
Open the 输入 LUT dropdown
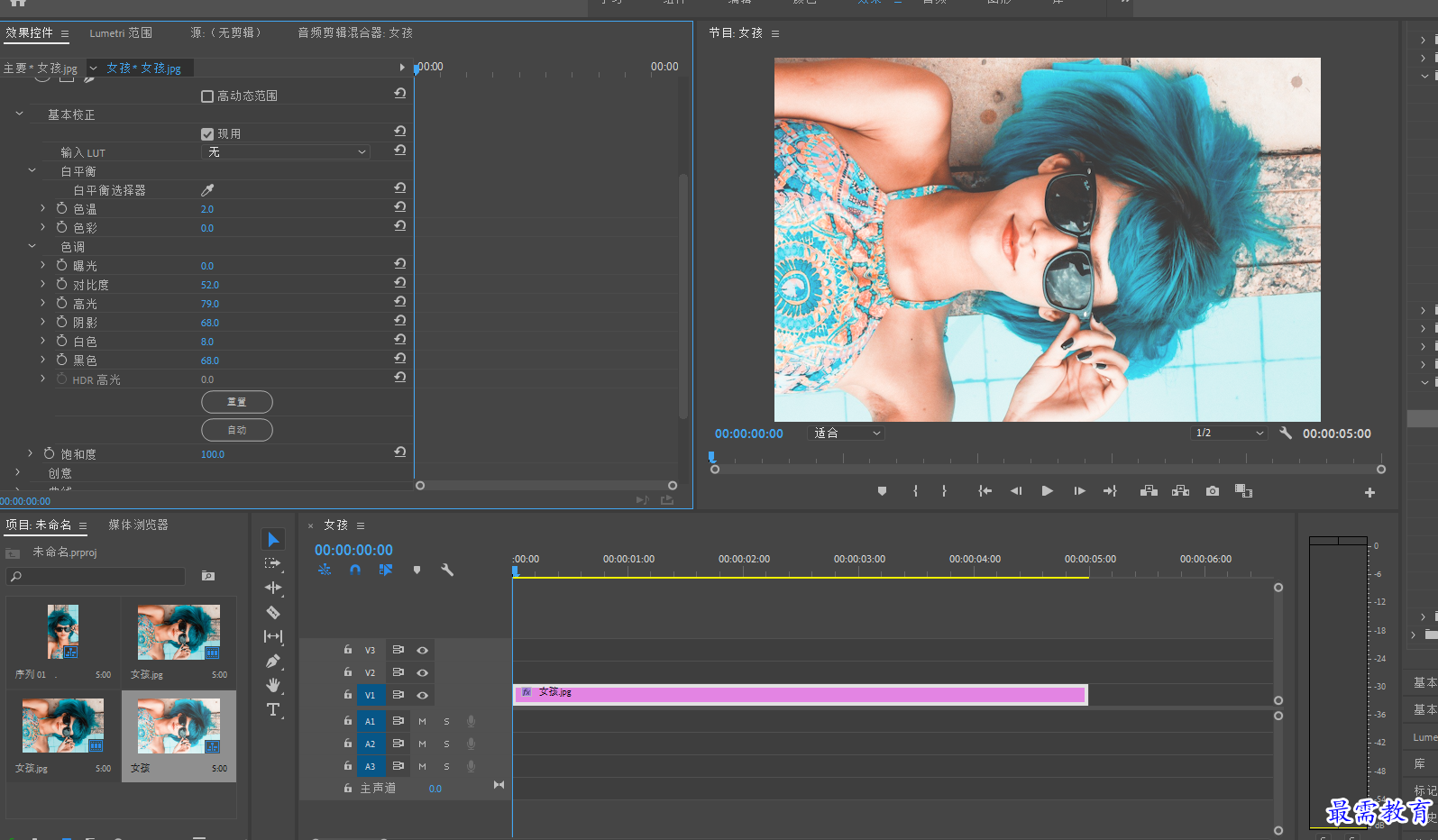pos(286,152)
